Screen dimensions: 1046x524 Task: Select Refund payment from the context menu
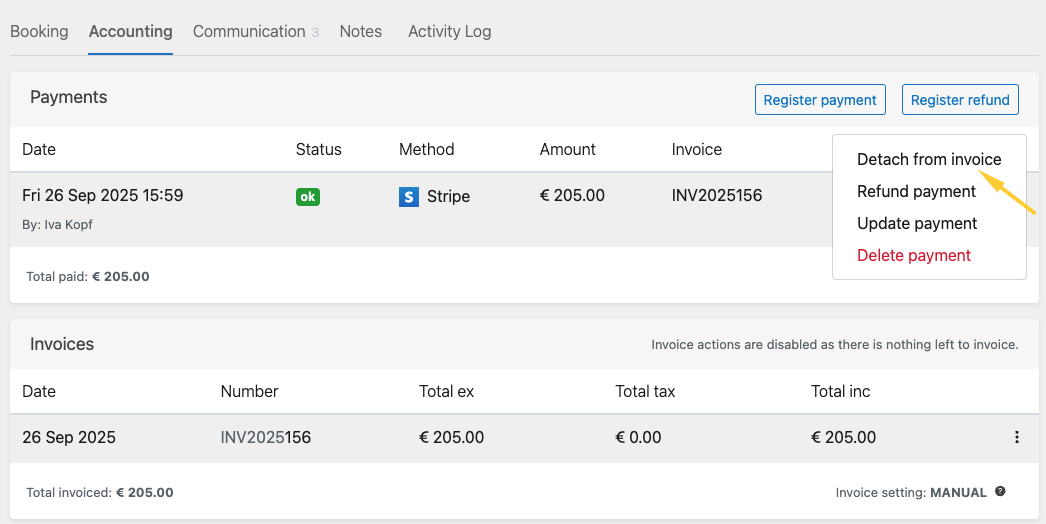pyautogui.click(x=916, y=191)
